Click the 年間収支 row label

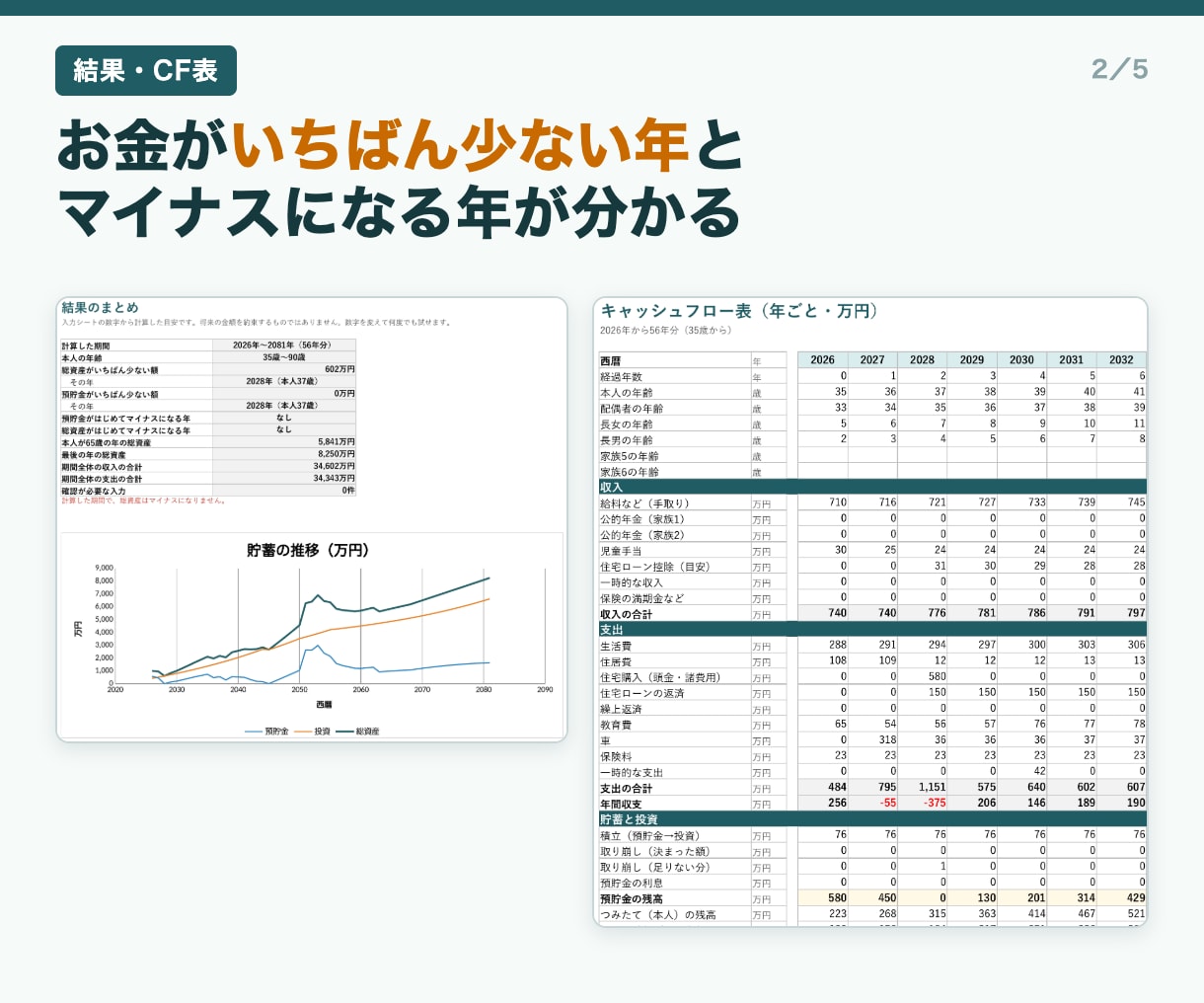621,805
